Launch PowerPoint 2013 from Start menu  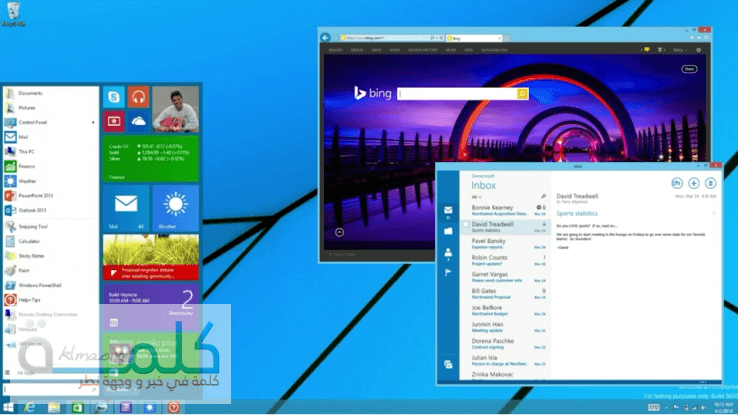(x=50, y=195)
